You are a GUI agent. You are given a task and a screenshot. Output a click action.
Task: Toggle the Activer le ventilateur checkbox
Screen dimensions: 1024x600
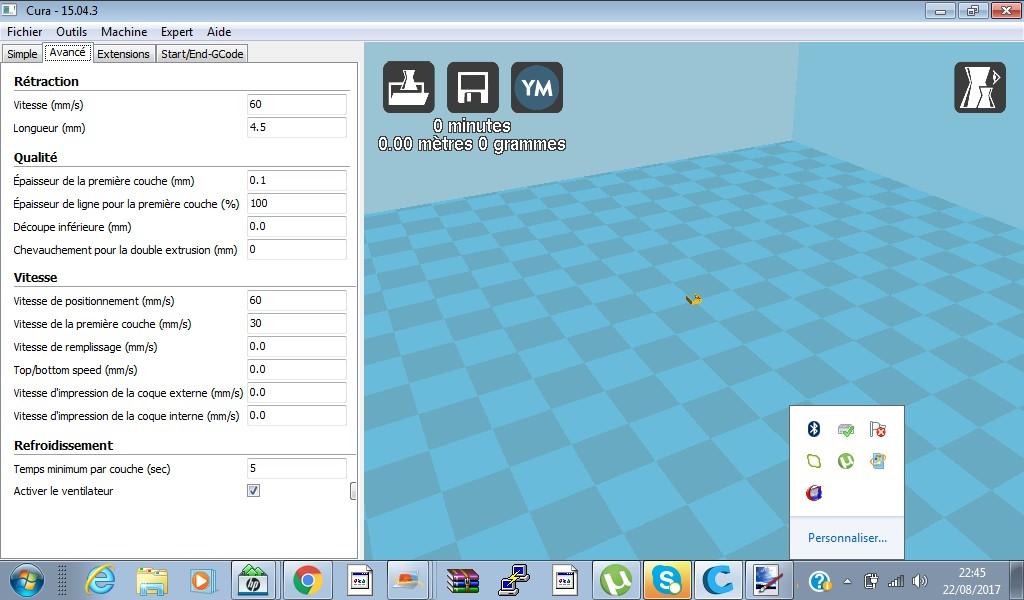(253, 490)
